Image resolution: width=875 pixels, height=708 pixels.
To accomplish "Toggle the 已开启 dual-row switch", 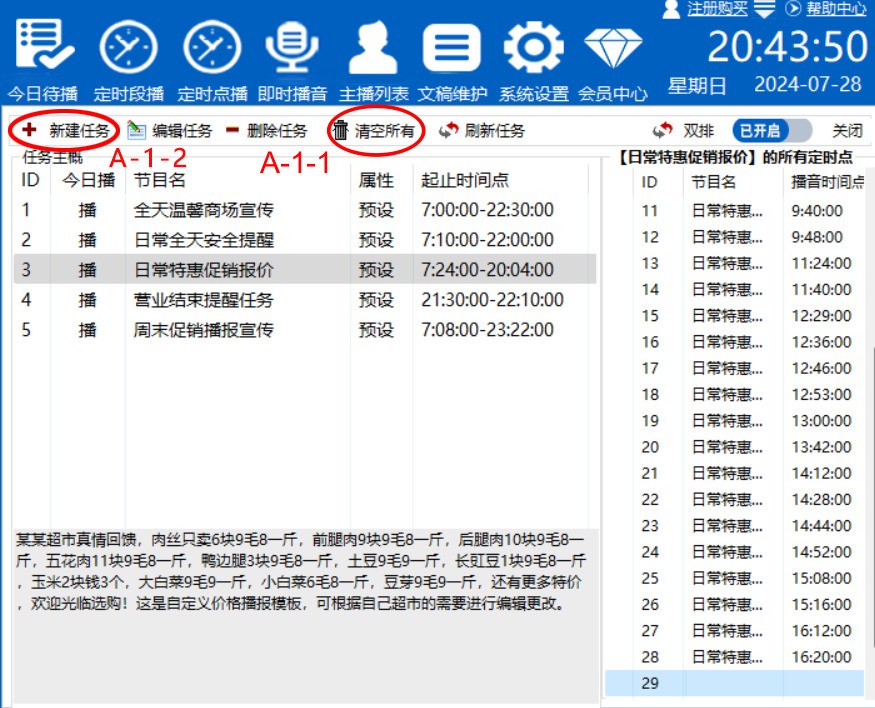I will (x=759, y=131).
